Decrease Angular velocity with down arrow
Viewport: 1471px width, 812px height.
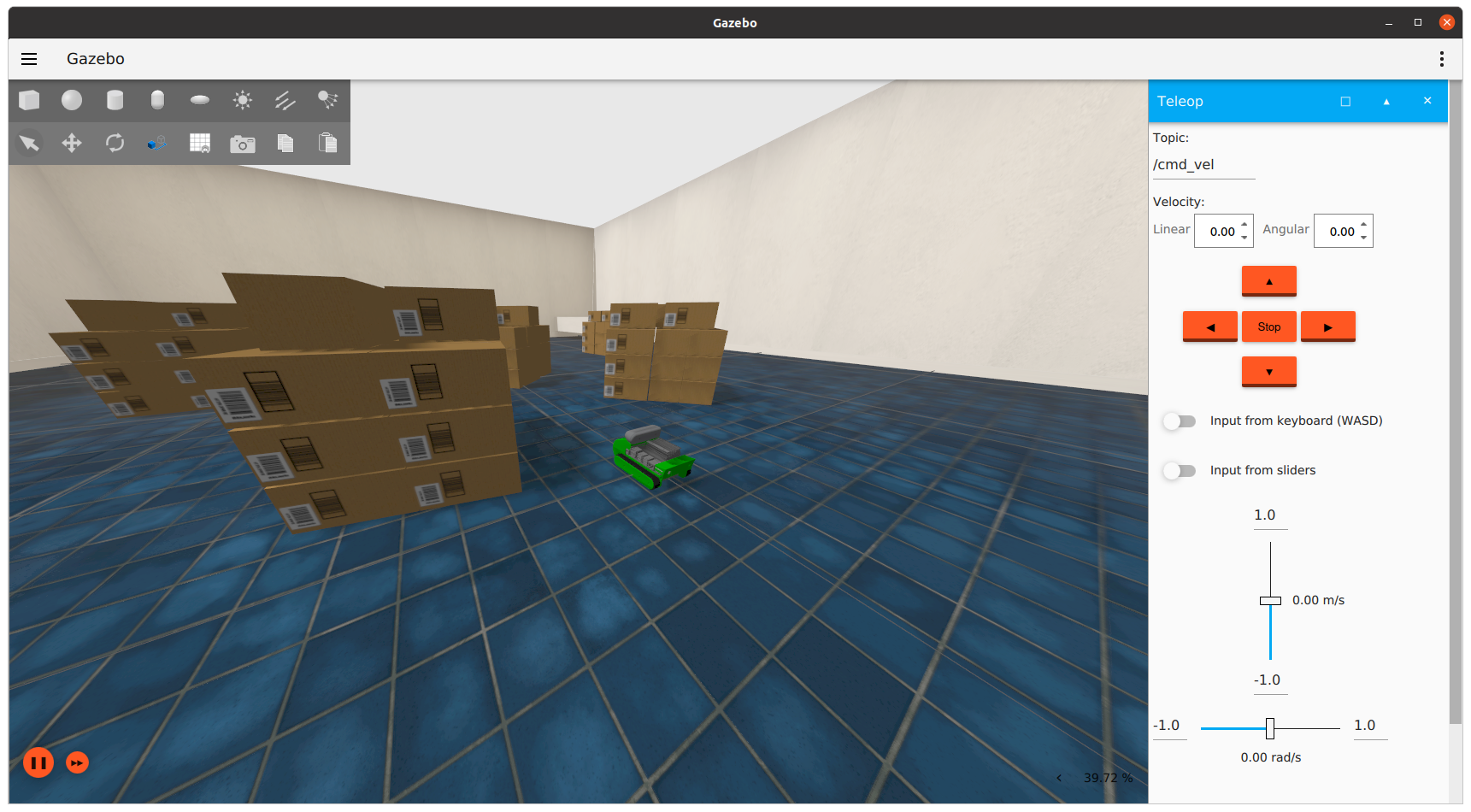(1364, 238)
